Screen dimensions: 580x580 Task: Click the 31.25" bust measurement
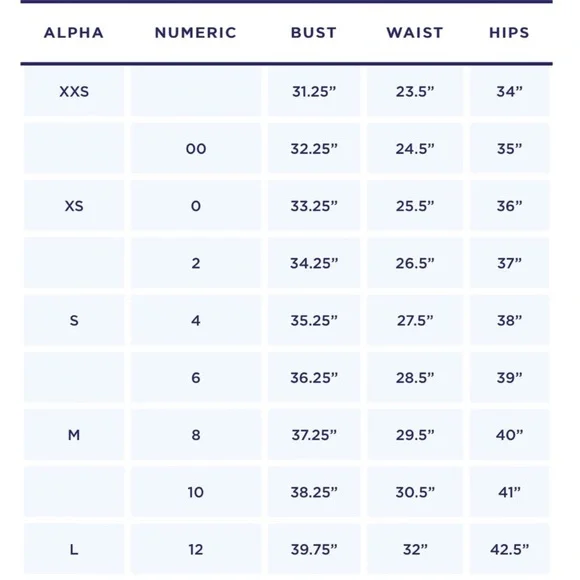pos(314,91)
